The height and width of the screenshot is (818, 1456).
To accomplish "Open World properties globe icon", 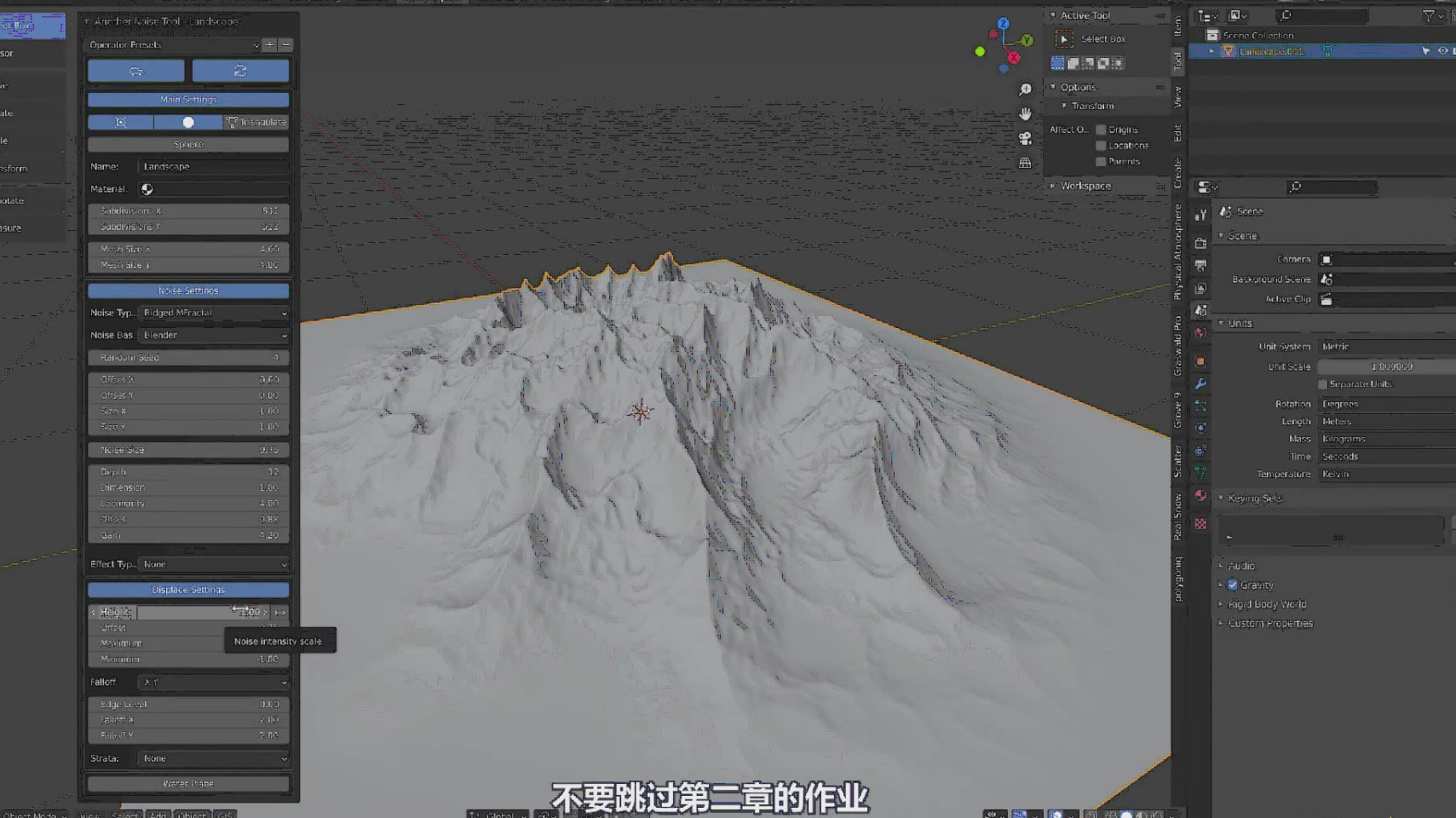I will coord(1200,333).
